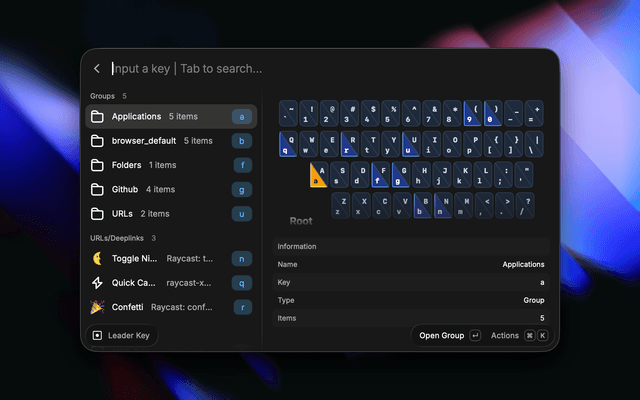Click the 'Toggle Ni...' deeplink name
This screenshot has height=400, width=640.
click(x=134, y=258)
